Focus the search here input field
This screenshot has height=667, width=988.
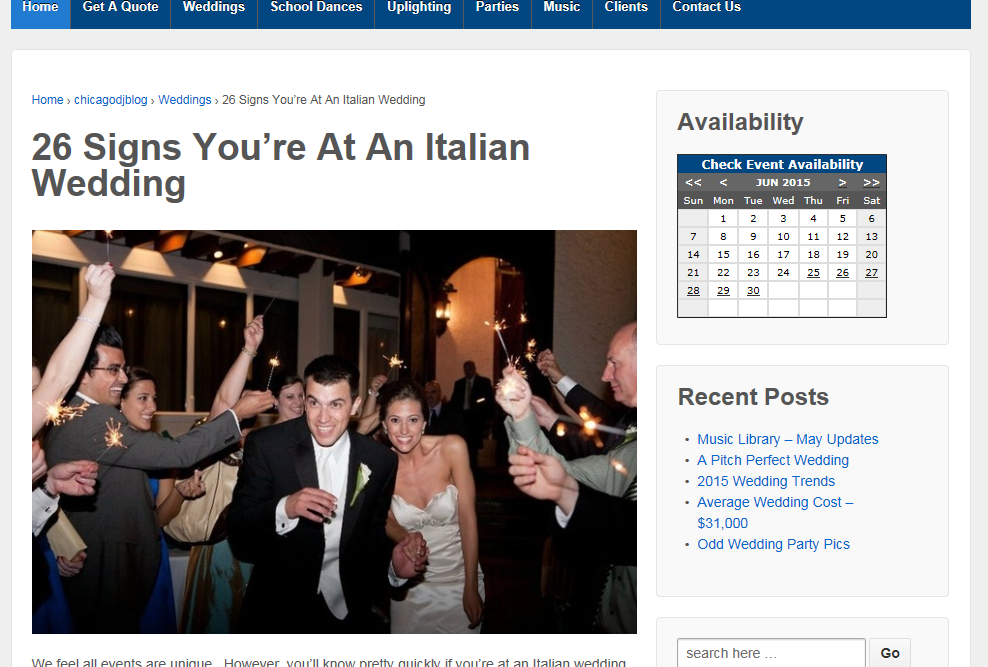pos(770,653)
